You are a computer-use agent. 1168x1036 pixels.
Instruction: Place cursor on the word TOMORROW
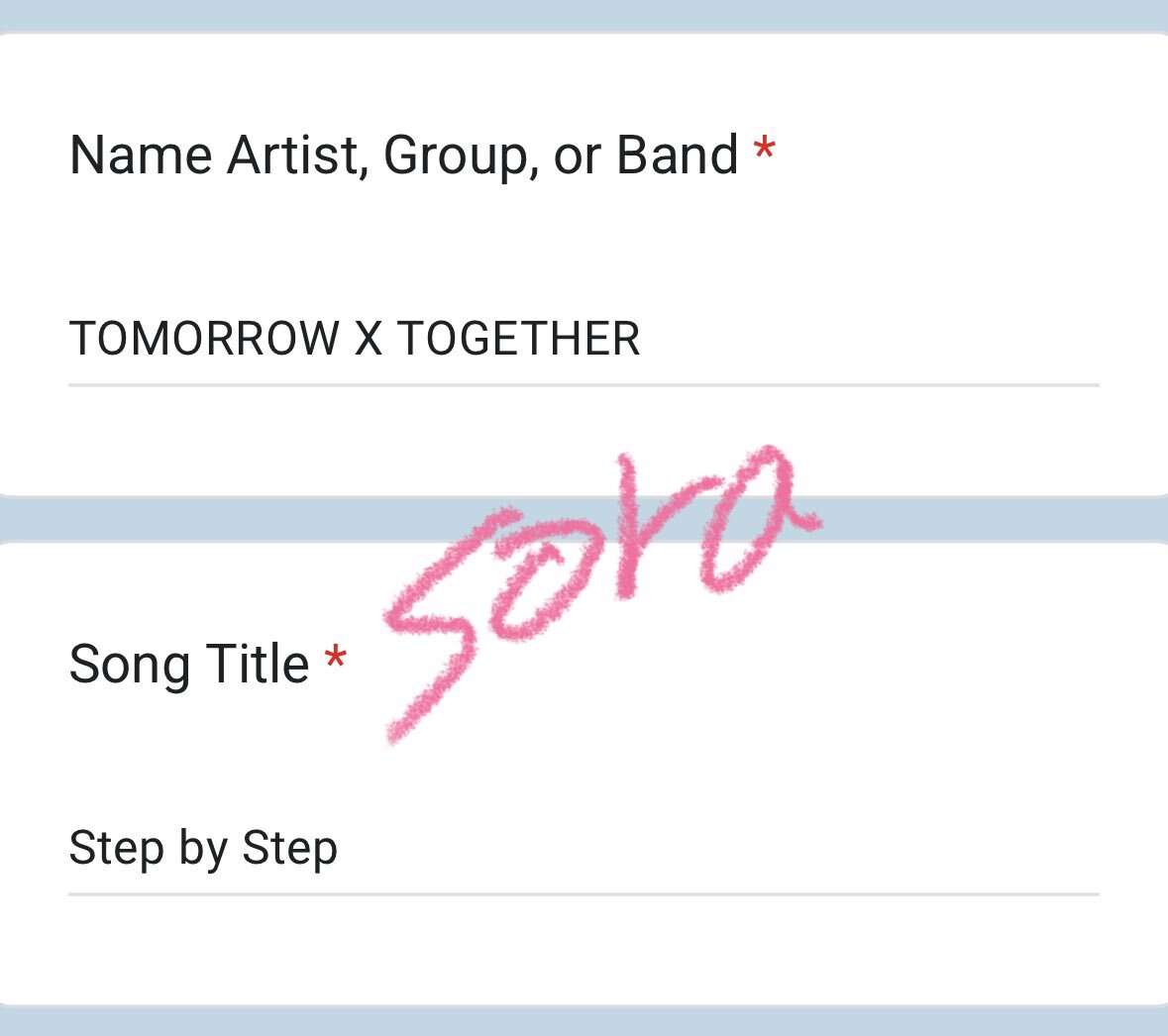204,339
